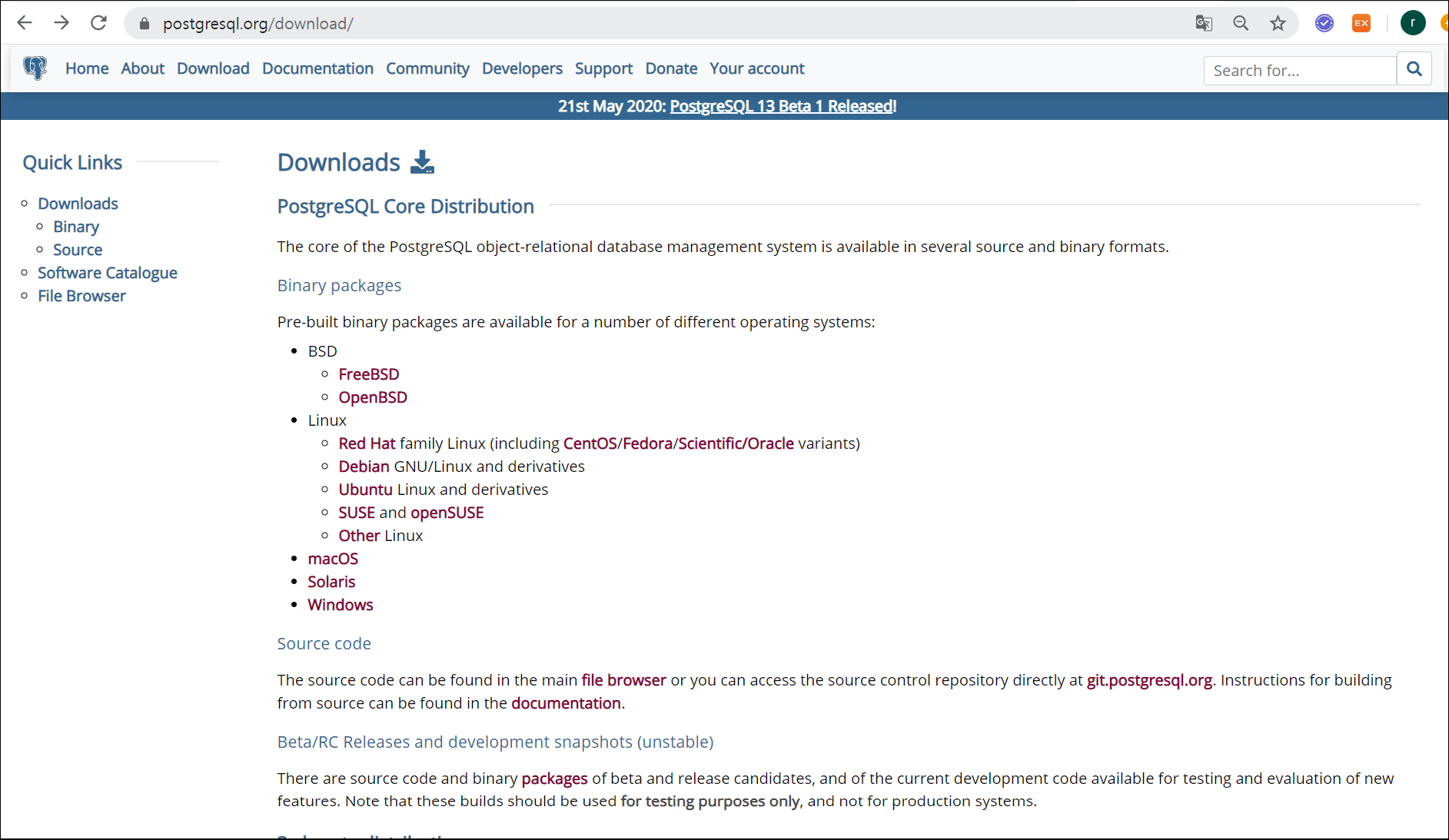This screenshot has width=1449, height=840.
Task: Open the FreeBSD download link
Action: 369,374
